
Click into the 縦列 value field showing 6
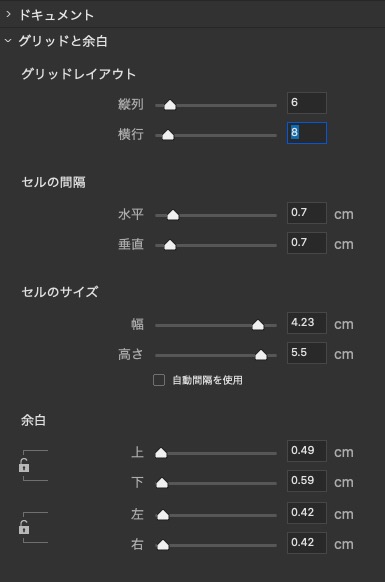pyautogui.click(x=307, y=103)
